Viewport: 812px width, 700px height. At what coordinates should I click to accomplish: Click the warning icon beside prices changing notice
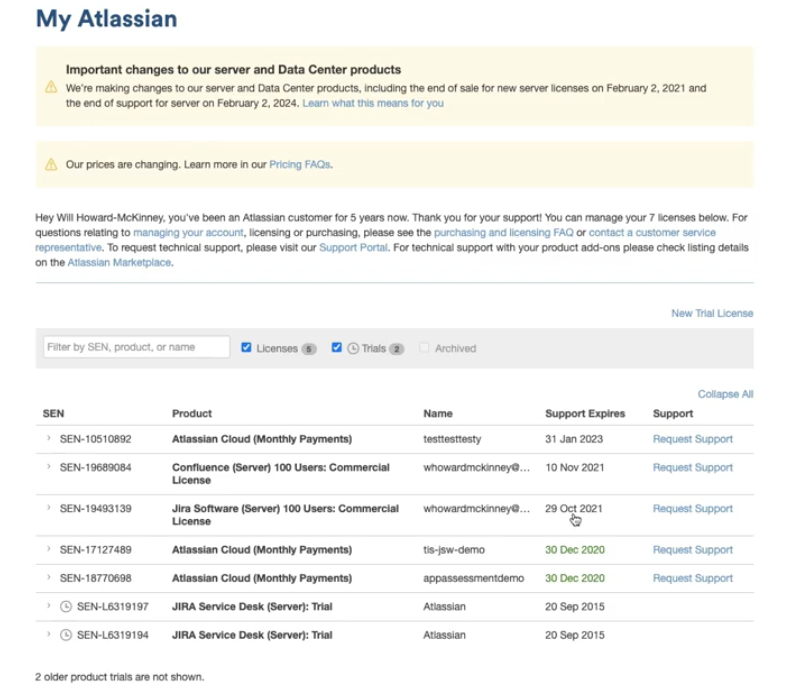coord(51,164)
